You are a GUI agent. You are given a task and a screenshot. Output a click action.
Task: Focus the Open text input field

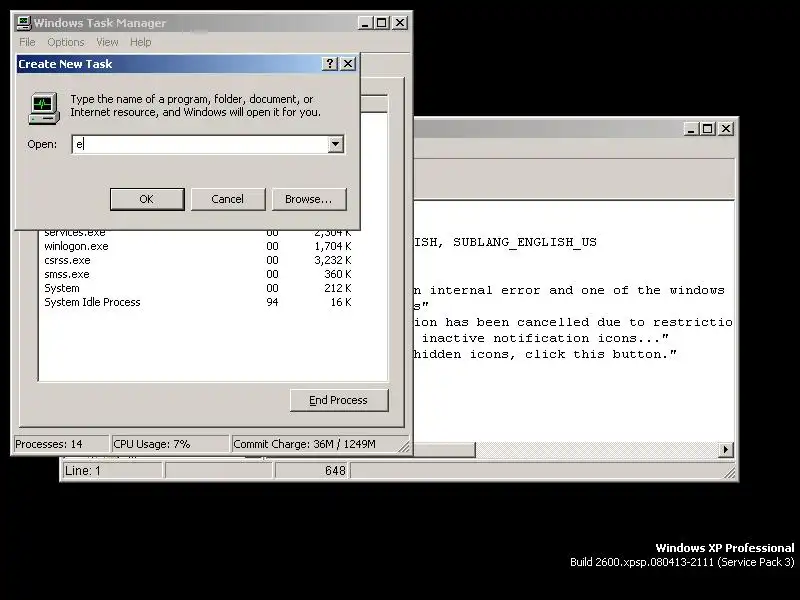pyautogui.click(x=200, y=144)
